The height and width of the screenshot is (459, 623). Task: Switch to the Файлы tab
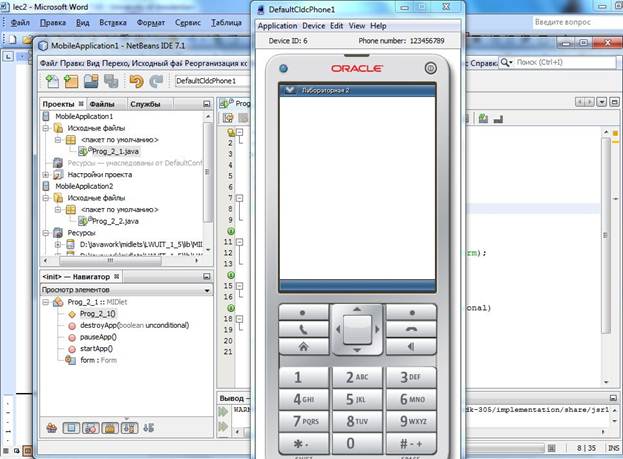coord(102,104)
